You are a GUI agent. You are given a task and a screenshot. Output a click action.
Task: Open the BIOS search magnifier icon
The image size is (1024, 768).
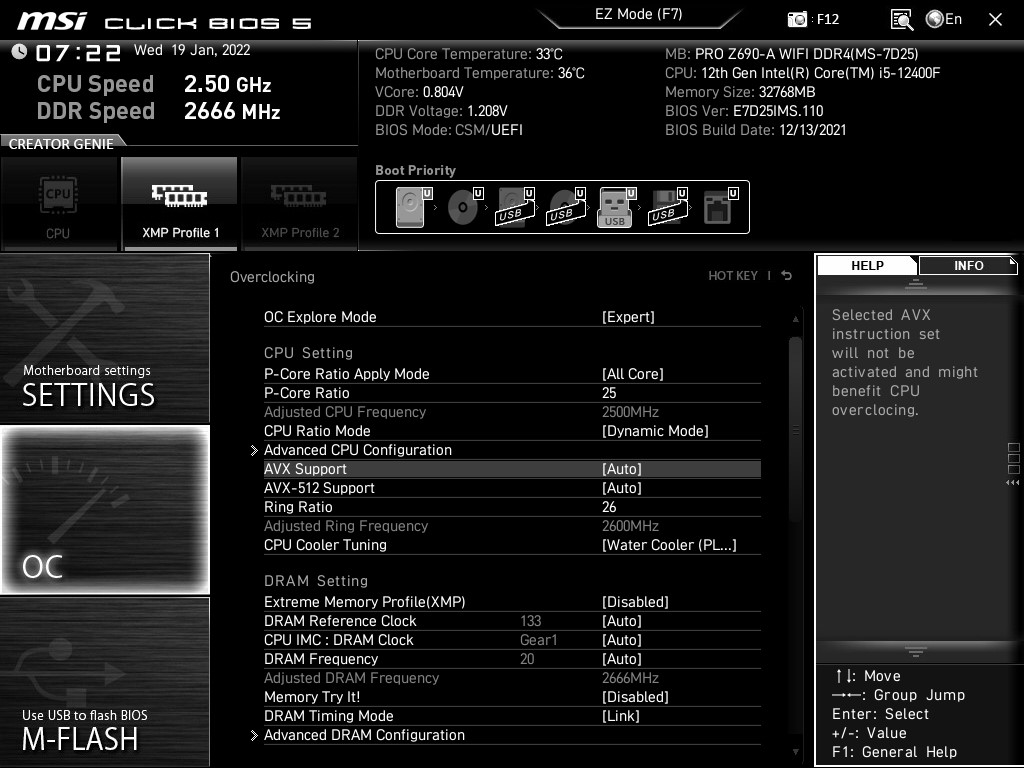point(902,20)
